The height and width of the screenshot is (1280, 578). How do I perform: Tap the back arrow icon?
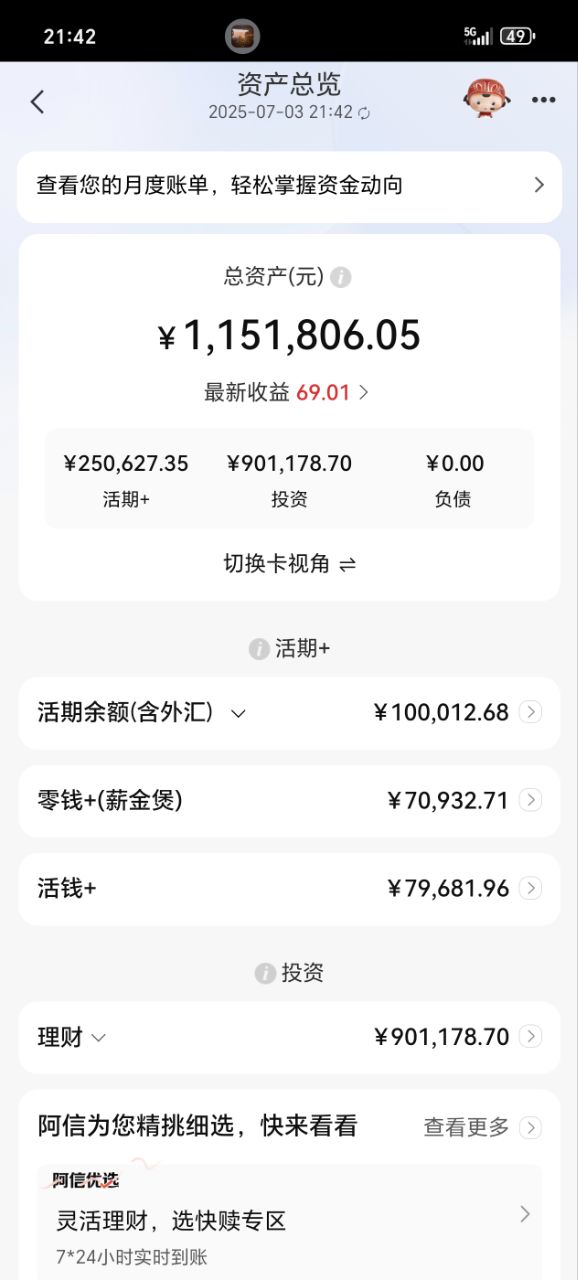pyautogui.click(x=37, y=101)
